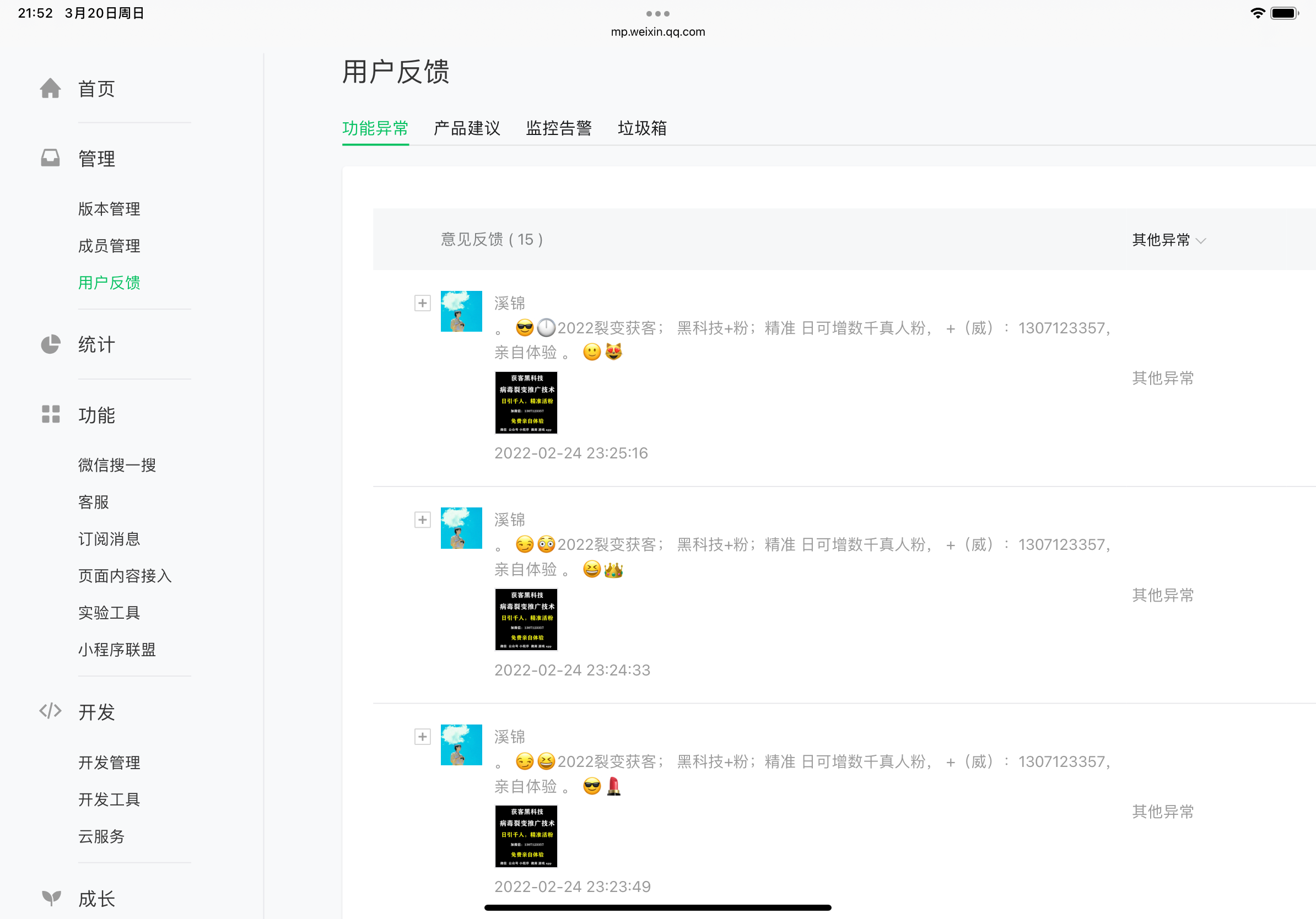Click the 成长 sprout icon
The height and width of the screenshot is (919, 1316).
click(x=51, y=898)
